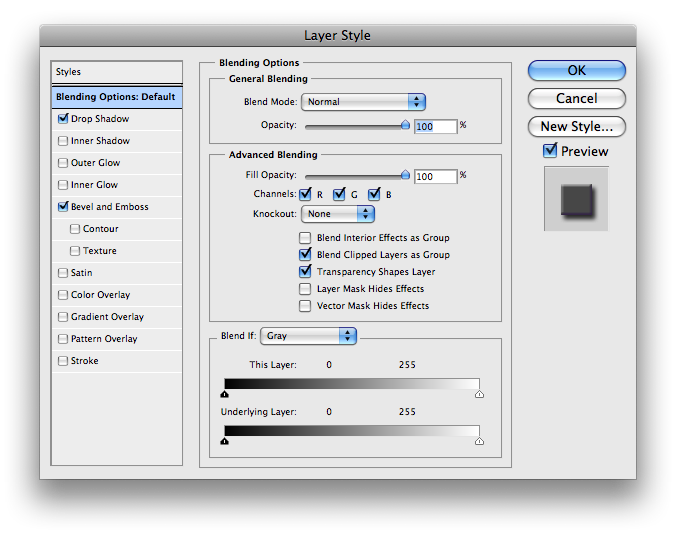Click the Fill Opacity percentage field
This screenshot has width=676, height=534.
[435, 177]
